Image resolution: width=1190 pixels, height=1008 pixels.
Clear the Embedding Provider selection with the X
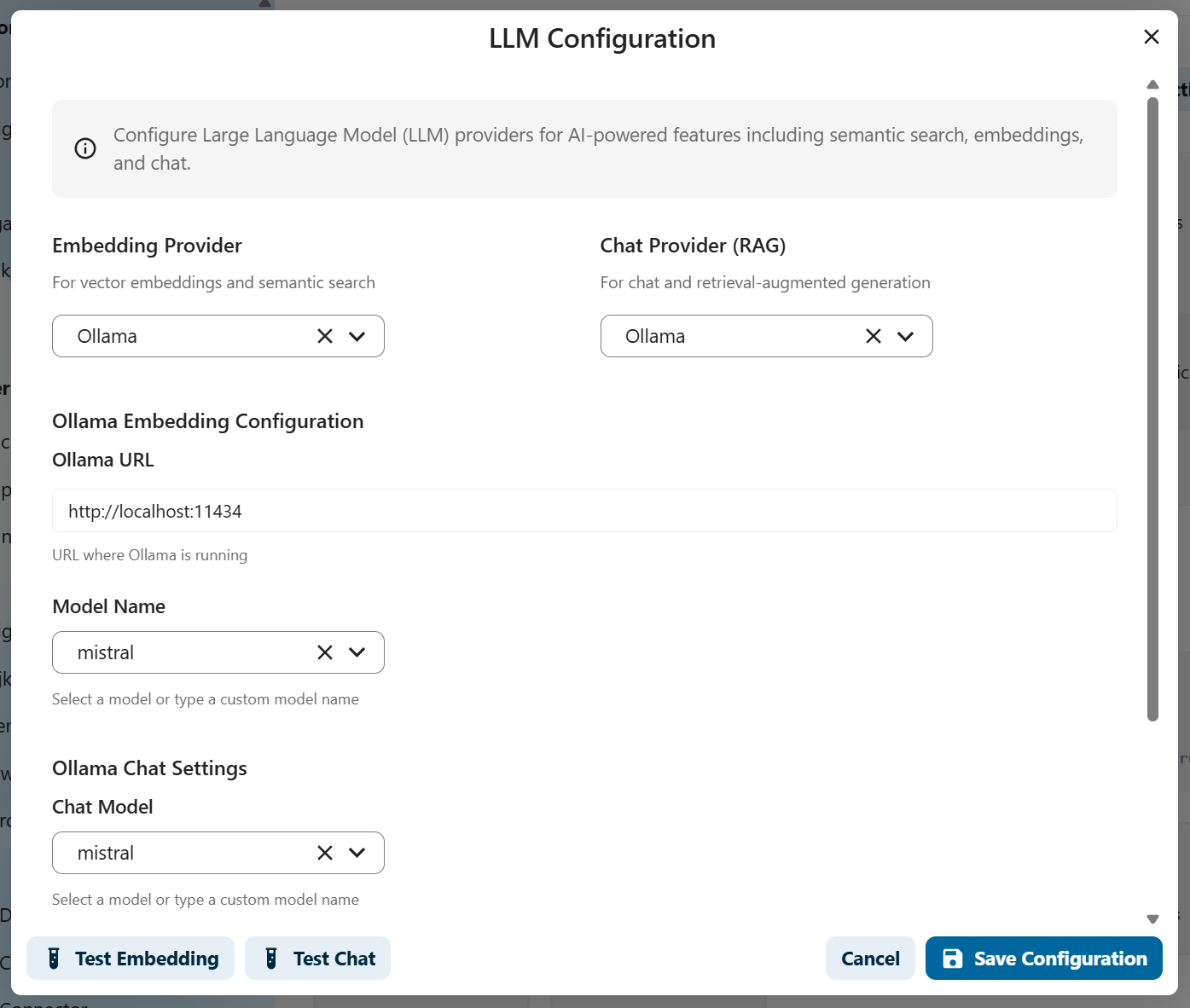pyautogui.click(x=324, y=336)
